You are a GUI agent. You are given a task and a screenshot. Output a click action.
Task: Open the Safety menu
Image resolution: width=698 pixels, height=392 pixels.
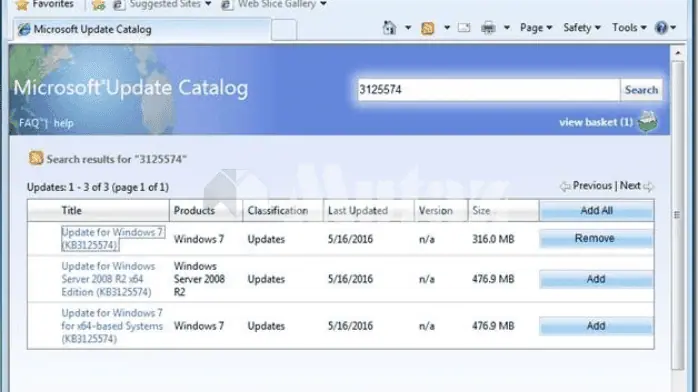point(582,28)
